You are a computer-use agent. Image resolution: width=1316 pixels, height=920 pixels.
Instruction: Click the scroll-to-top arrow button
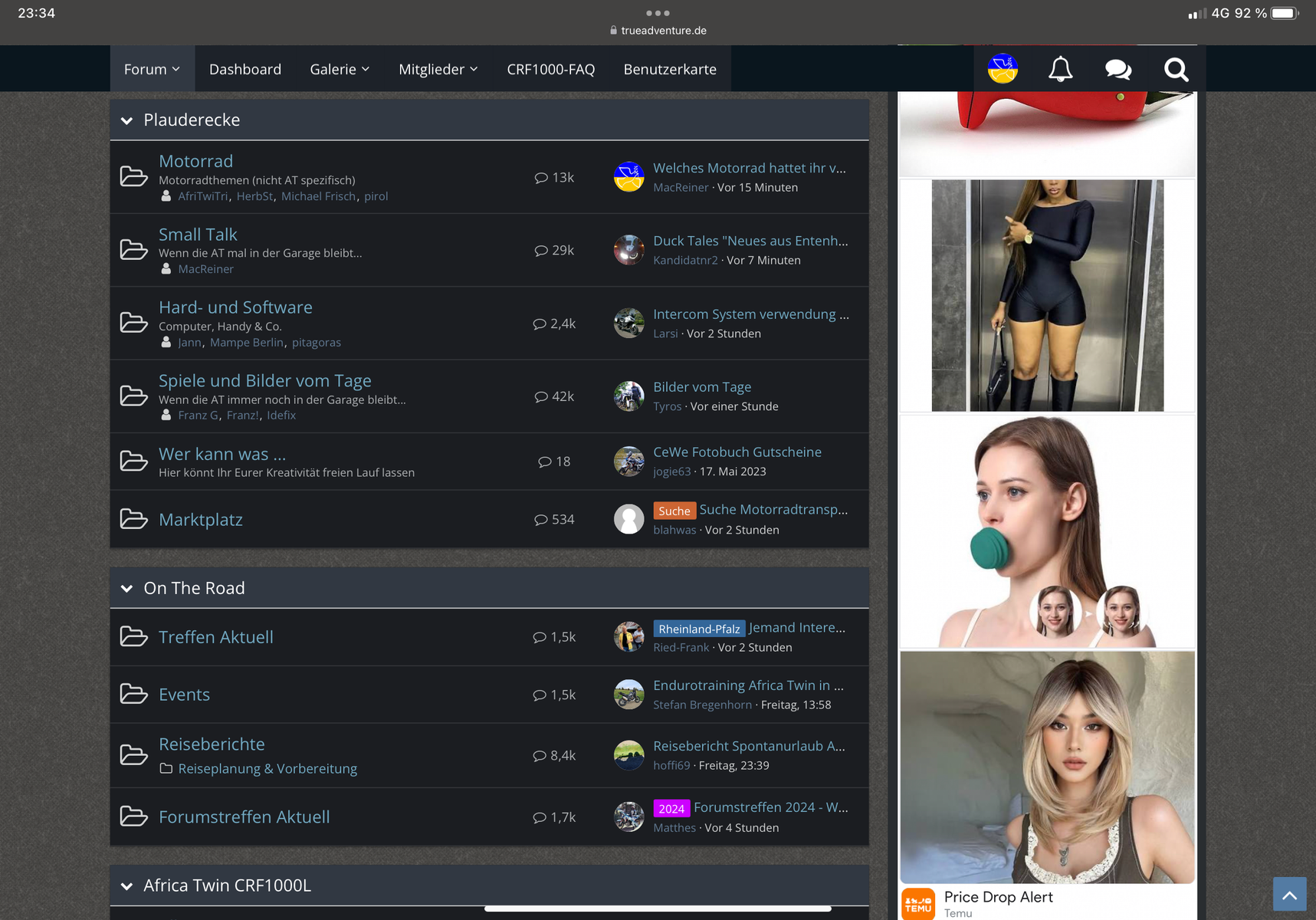[1289, 894]
